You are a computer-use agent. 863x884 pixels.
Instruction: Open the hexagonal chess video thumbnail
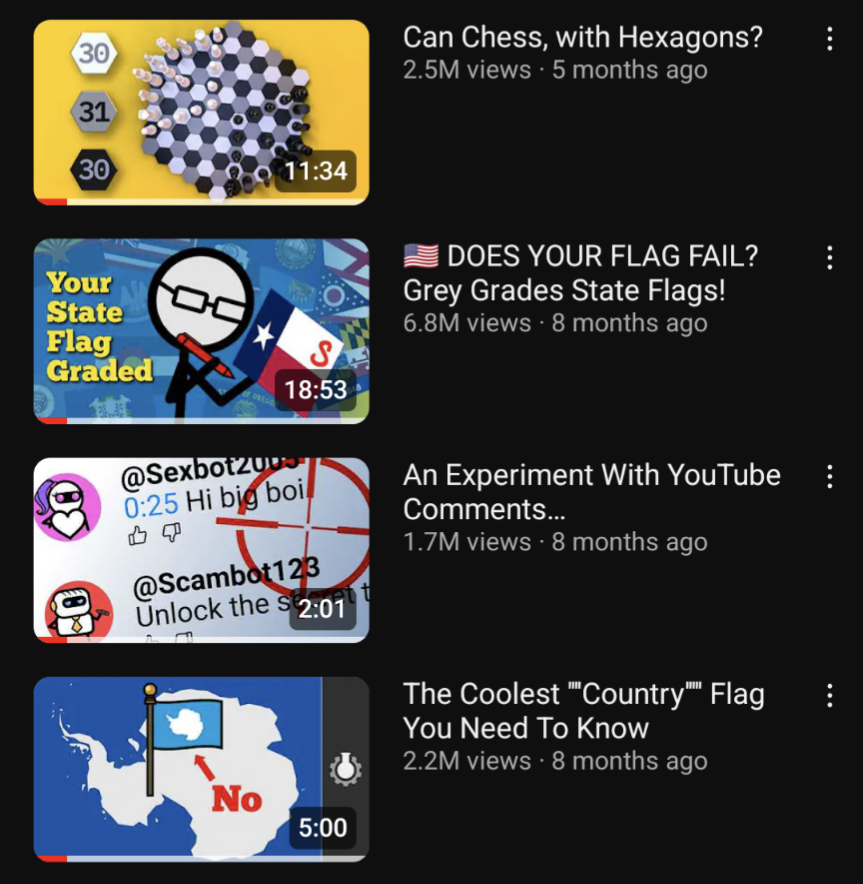coord(201,113)
